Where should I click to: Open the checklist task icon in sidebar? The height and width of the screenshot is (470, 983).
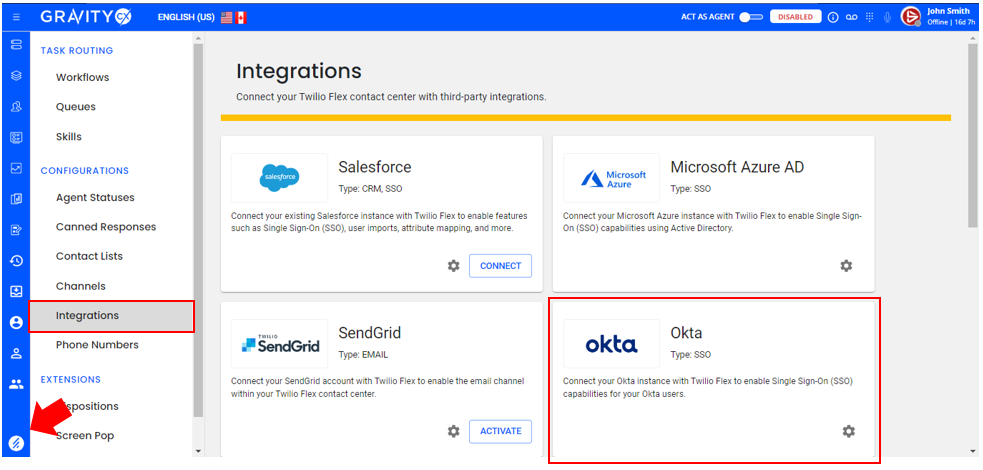tap(16, 138)
